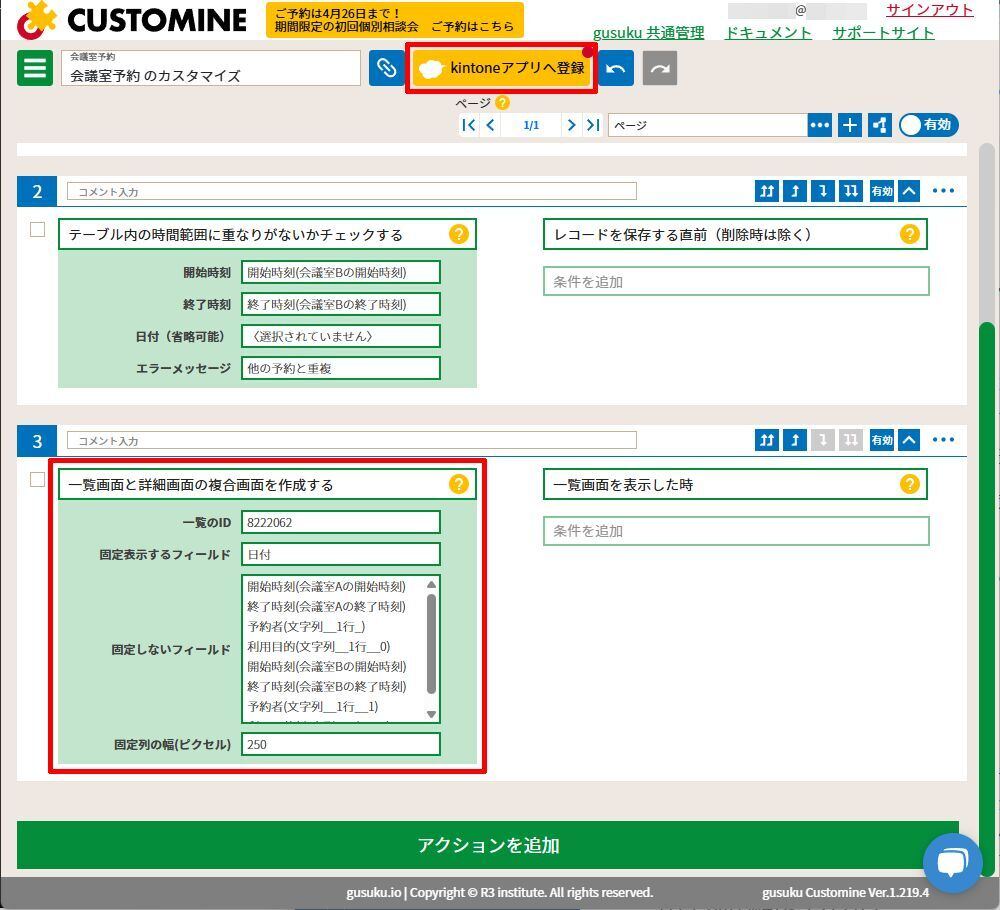This screenshot has width=1000, height=910.
Task: Click the 固定しないフィールド list scroll-down arrow
Action: (x=431, y=714)
